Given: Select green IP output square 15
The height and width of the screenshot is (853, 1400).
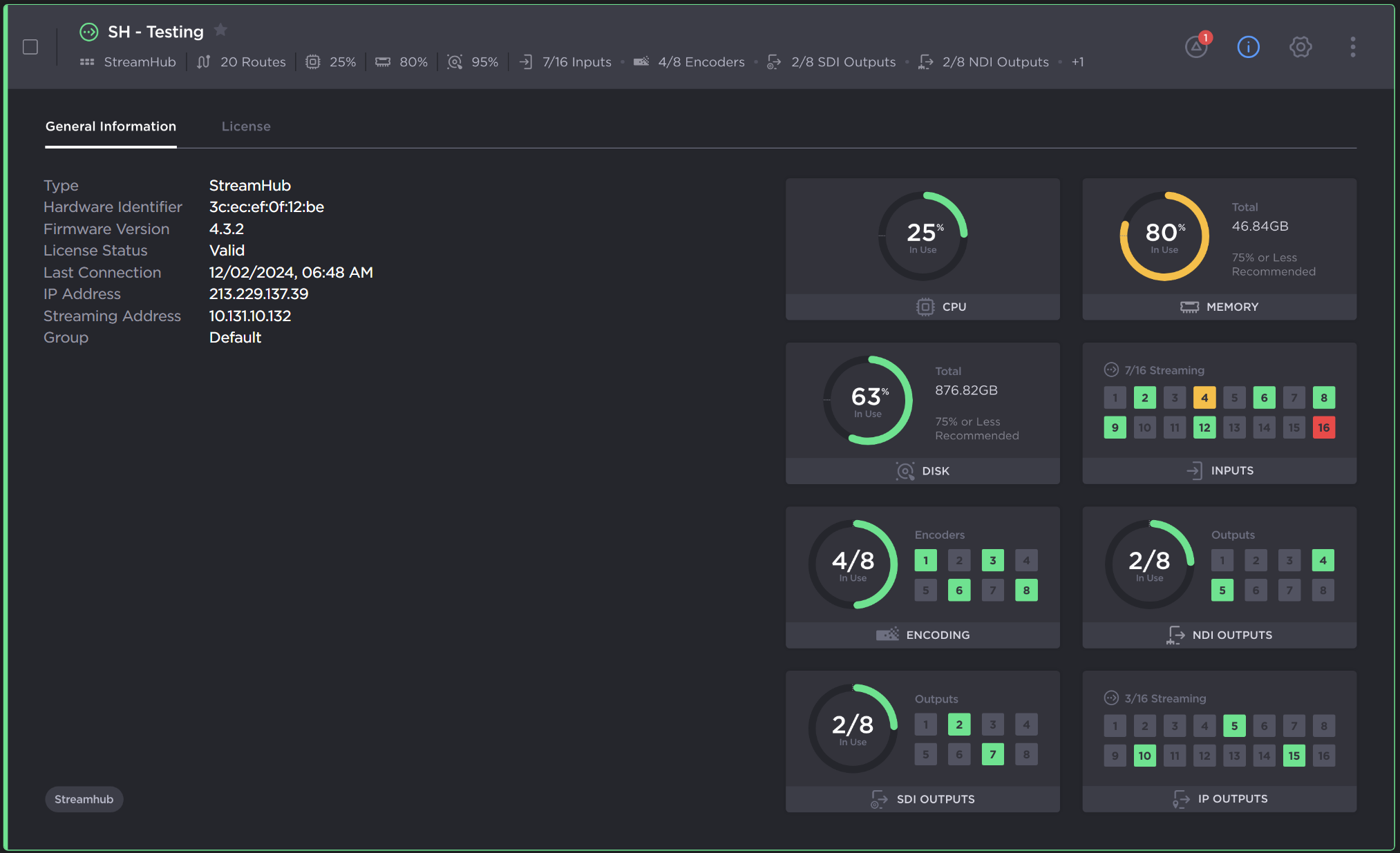Looking at the screenshot, I should [1294, 756].
